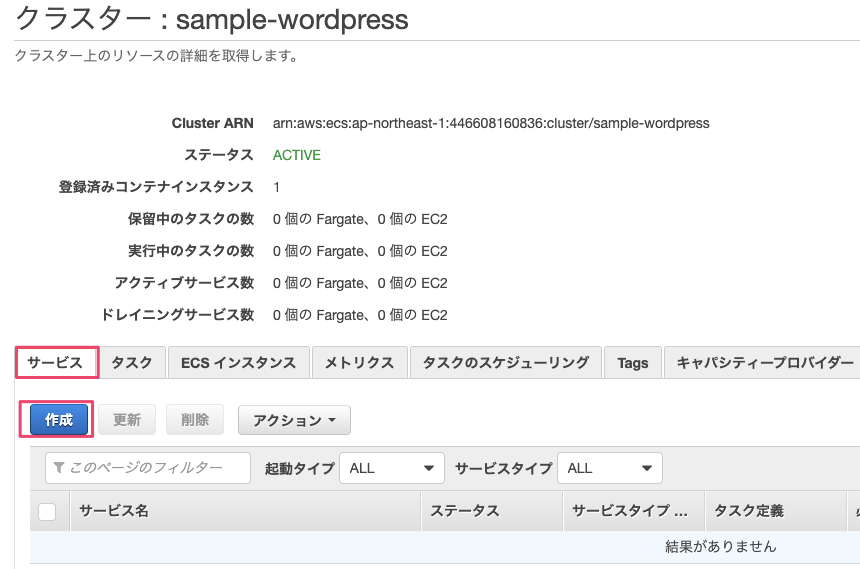Viewport: 860px width, 569px height.
Task: Click the 削除 button
Action: coord(195,420)
